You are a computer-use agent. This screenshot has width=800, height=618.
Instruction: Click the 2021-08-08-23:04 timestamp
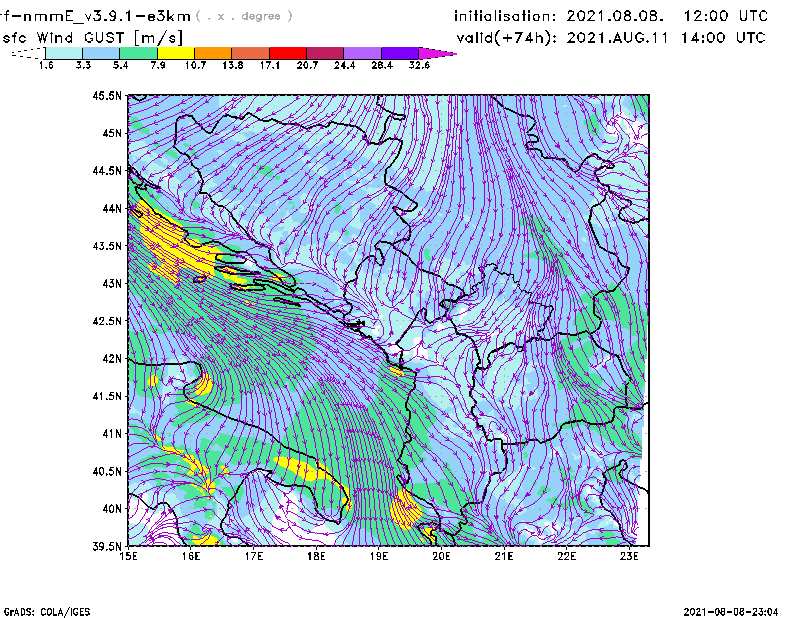click(739, 610)
